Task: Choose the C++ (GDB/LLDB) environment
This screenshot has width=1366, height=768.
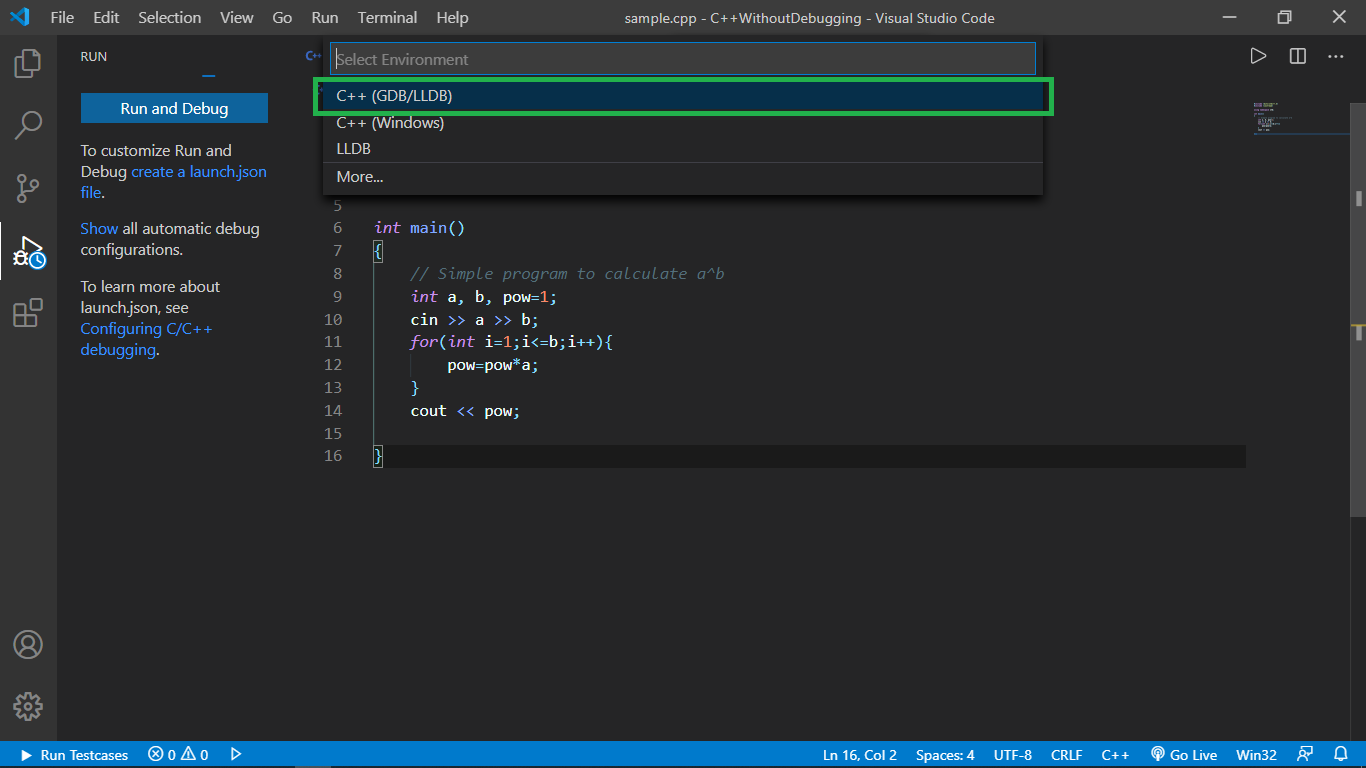Action: [683, 96]
